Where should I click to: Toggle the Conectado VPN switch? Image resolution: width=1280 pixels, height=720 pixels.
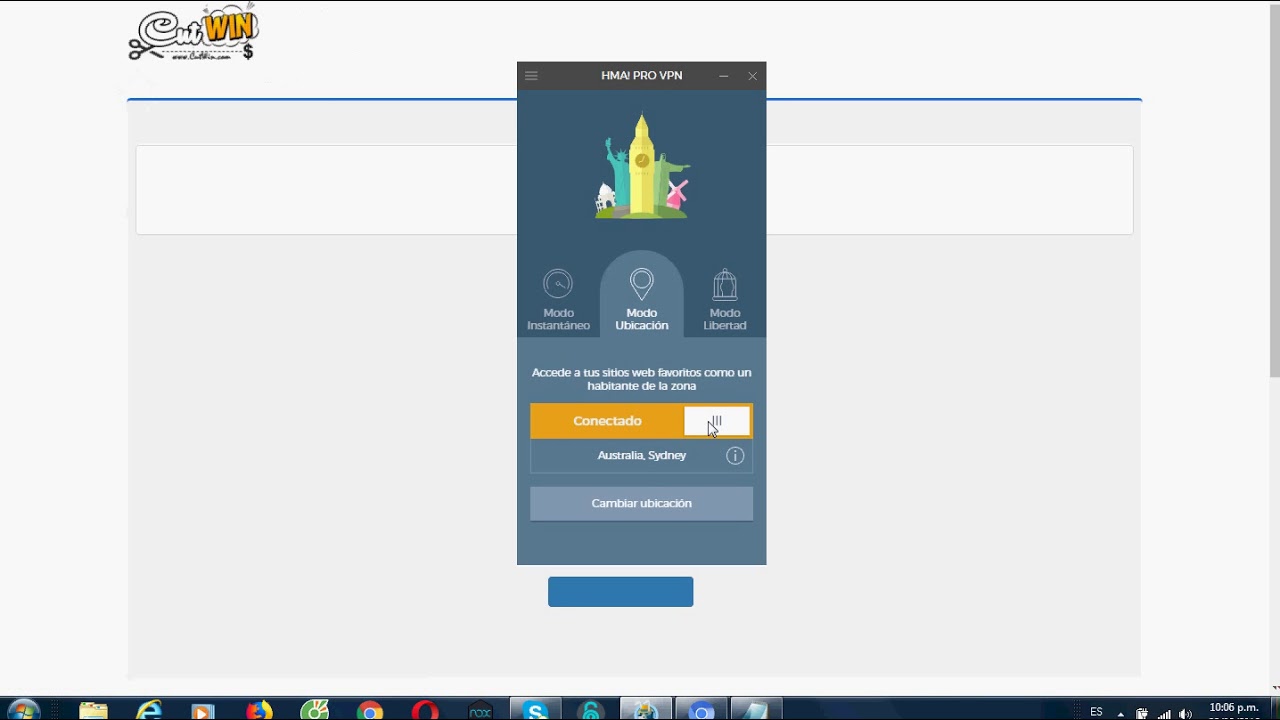point(641,421)
